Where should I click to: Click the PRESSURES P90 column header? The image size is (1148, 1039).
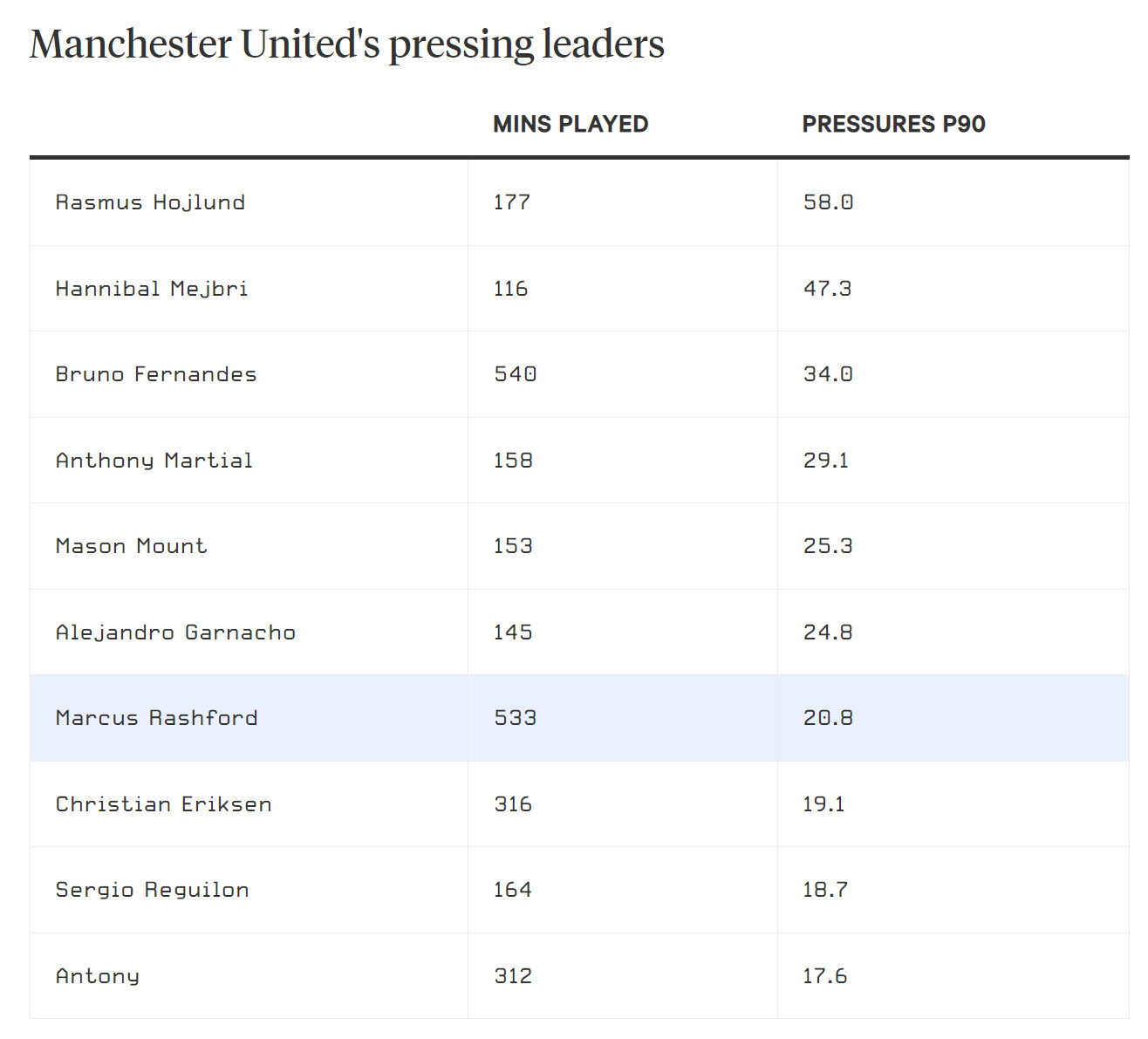point(893,124)
